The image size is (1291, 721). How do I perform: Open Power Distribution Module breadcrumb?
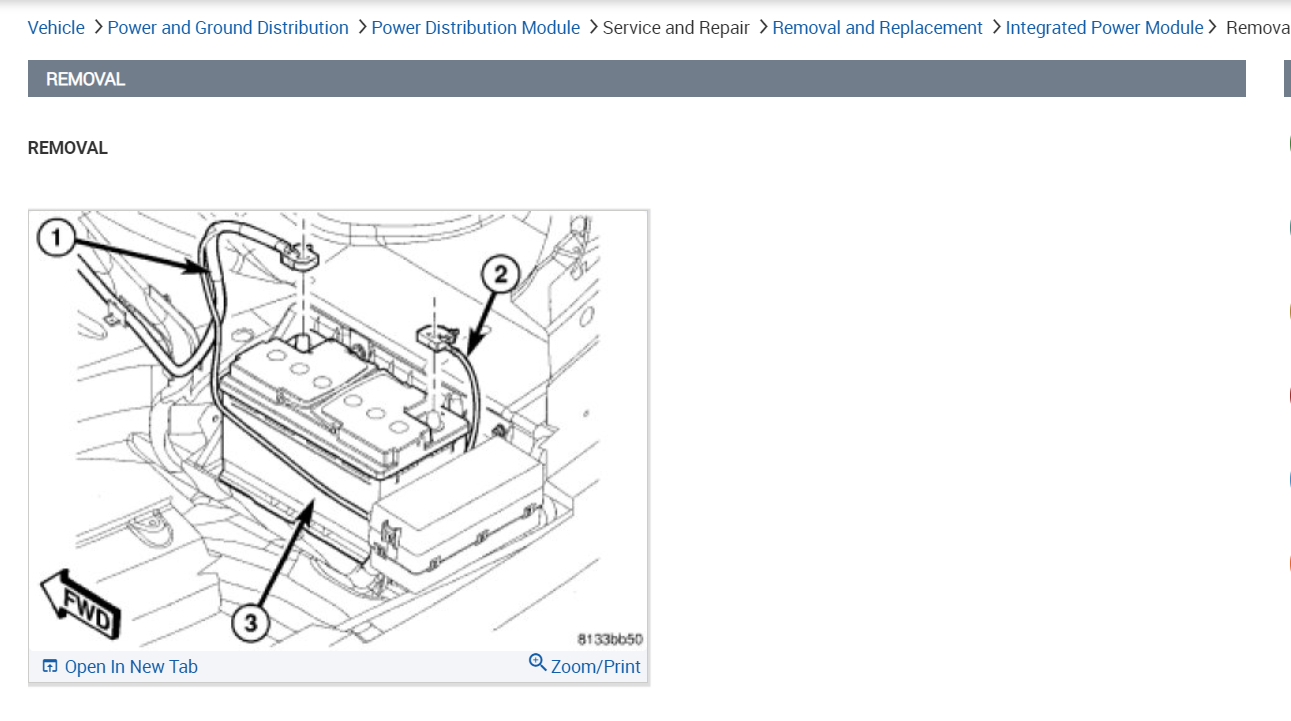pos(475,28)
